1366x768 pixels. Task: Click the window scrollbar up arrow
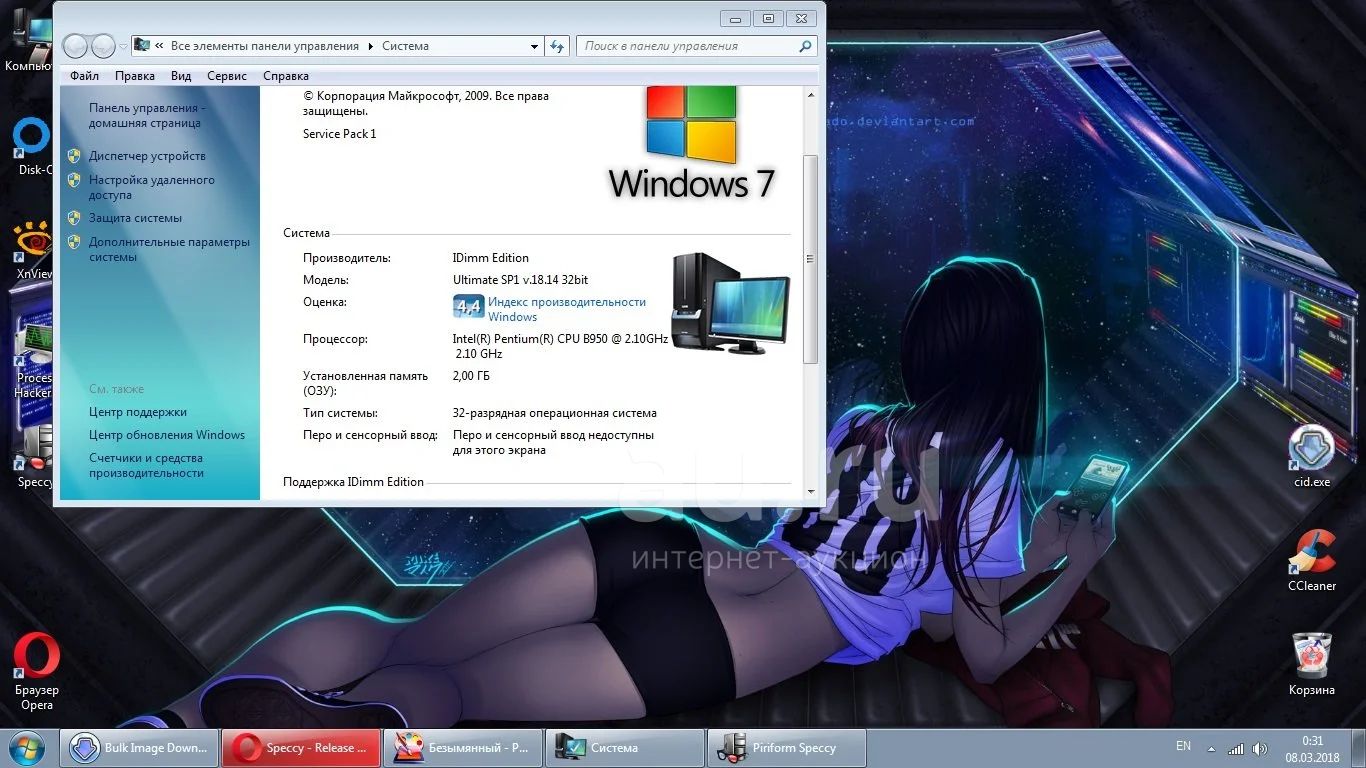[x=810, y=95]
